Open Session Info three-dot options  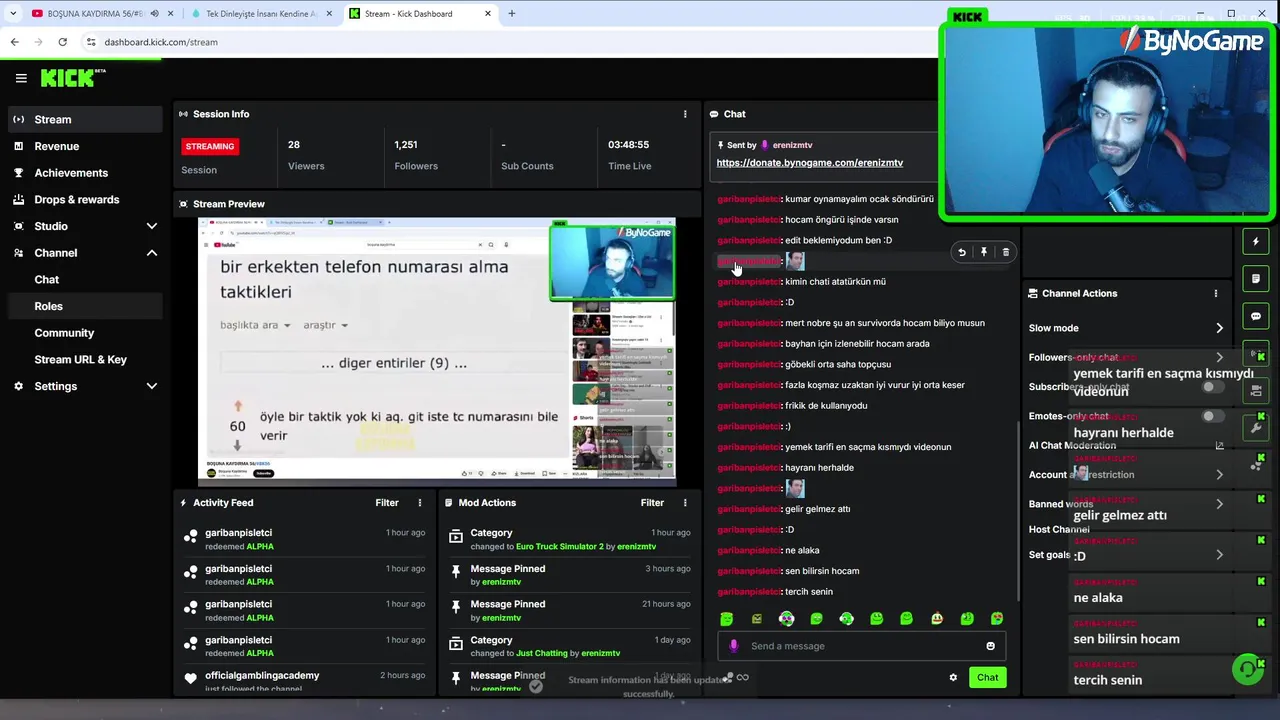[685, 114]
